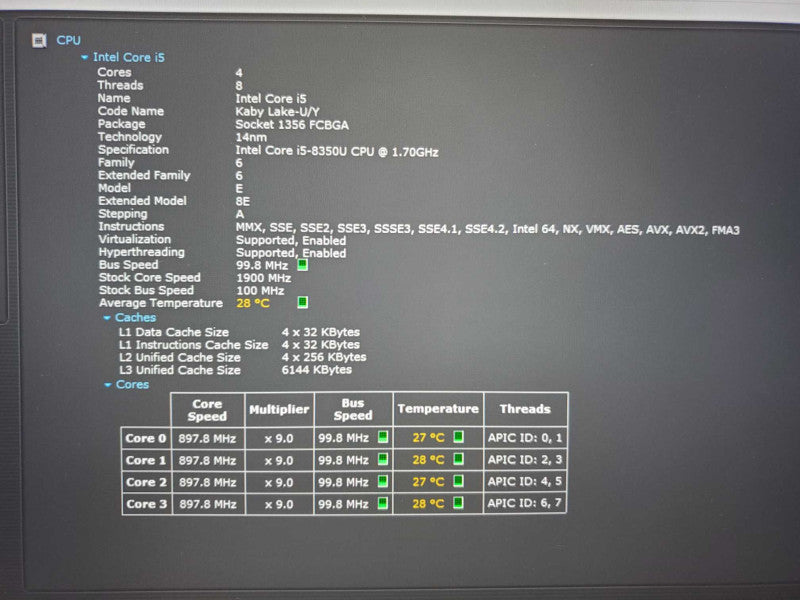Click the Threads value 8

click(239, 86)
